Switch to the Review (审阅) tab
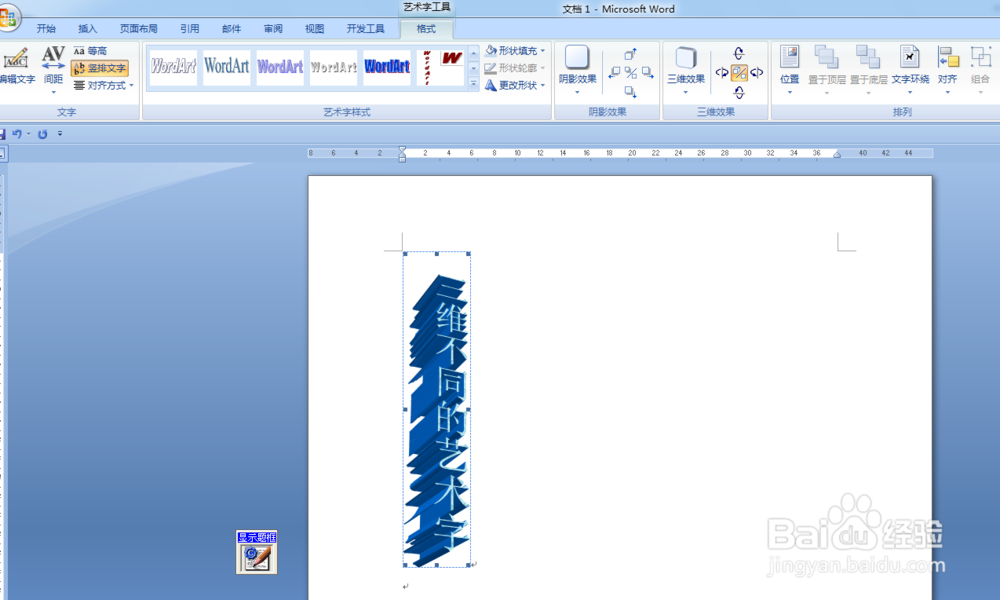 point(273,29)
